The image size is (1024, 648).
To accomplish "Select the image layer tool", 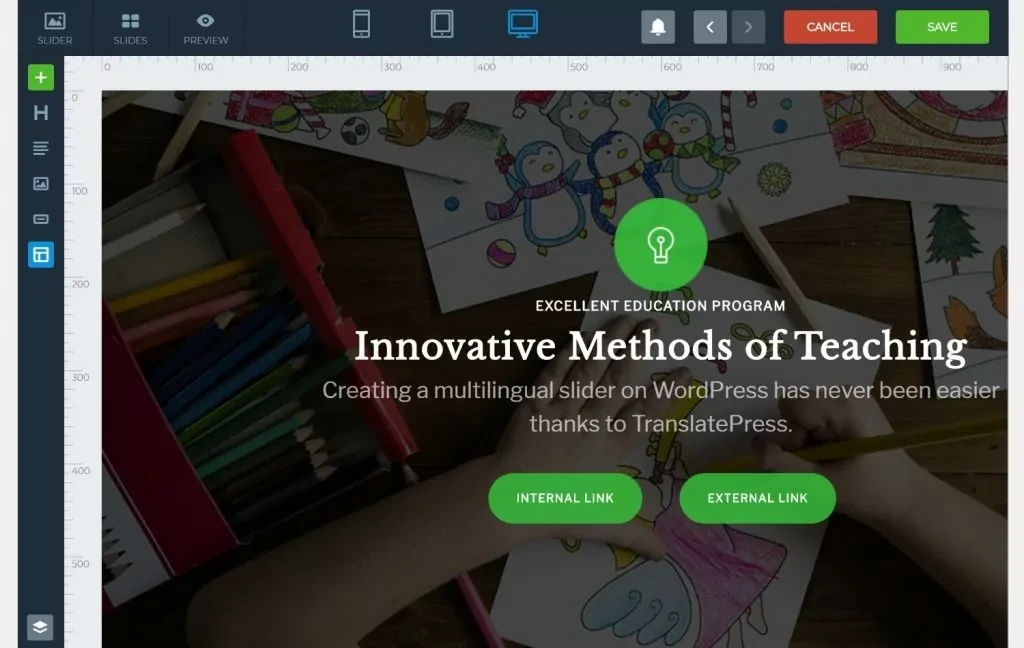I will tap(41, 184).
